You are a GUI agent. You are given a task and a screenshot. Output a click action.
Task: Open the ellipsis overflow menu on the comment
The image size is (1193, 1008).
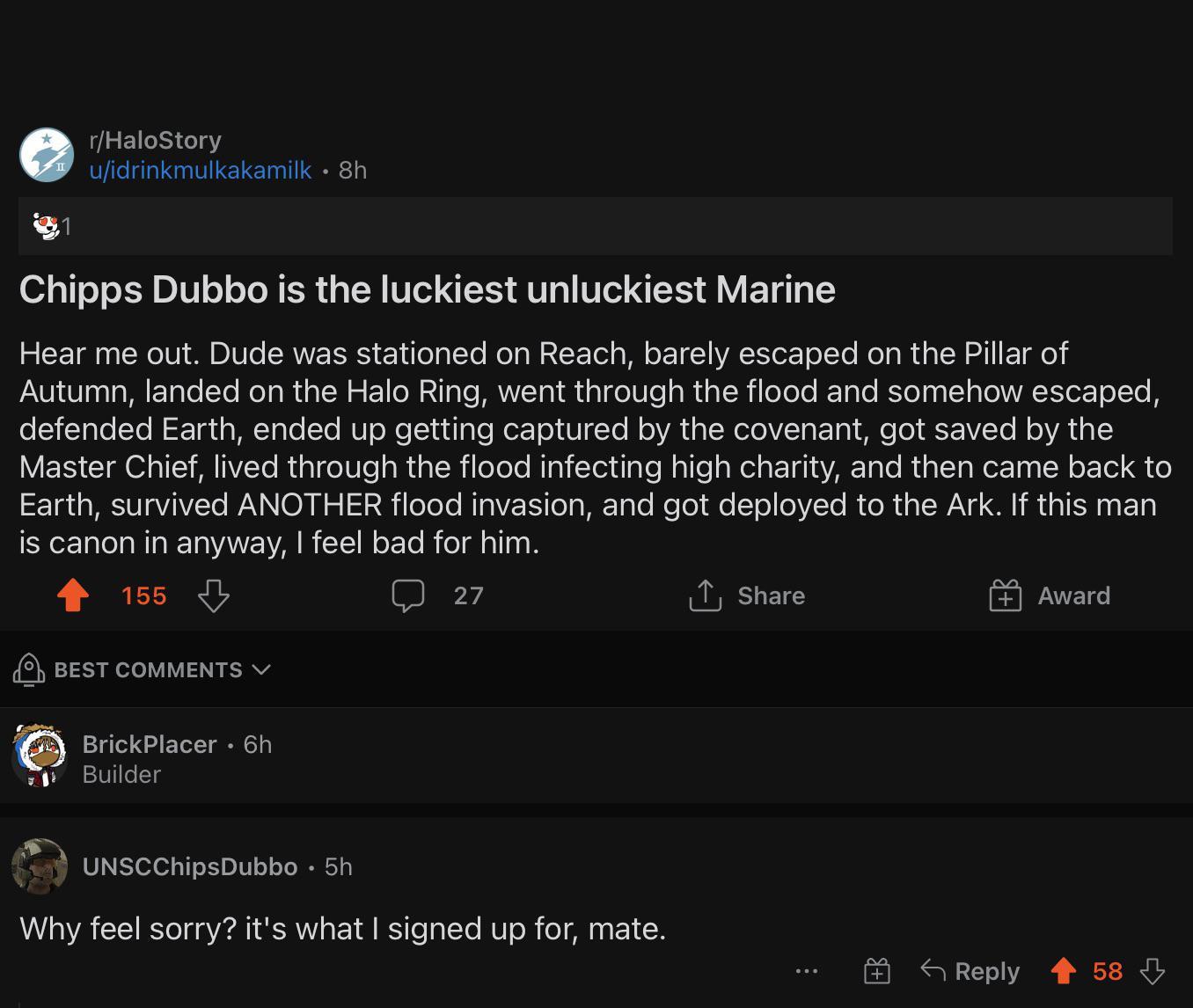click(806, 971)
